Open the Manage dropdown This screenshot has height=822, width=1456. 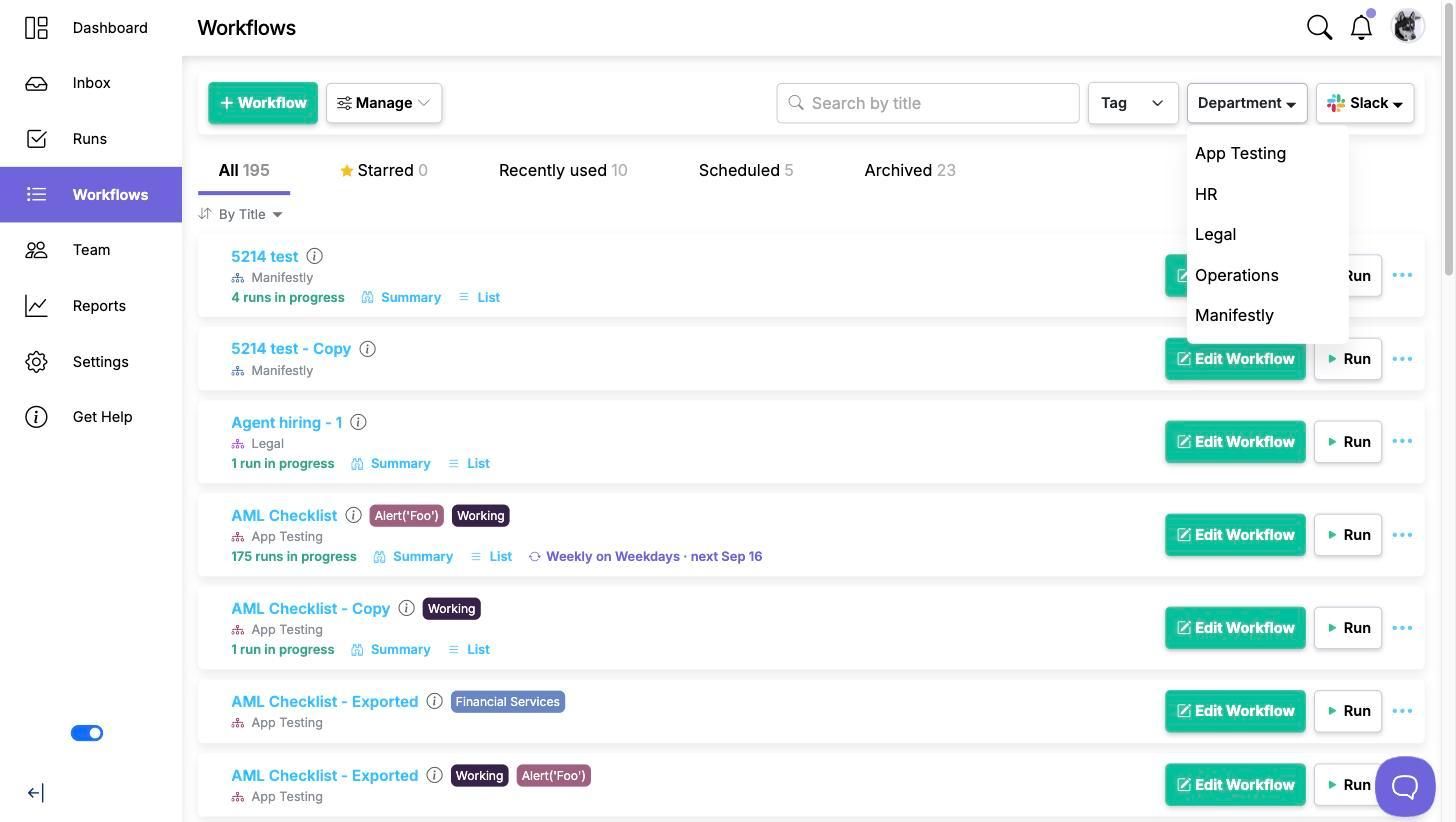pyautogui.click(x=384, y=103)
